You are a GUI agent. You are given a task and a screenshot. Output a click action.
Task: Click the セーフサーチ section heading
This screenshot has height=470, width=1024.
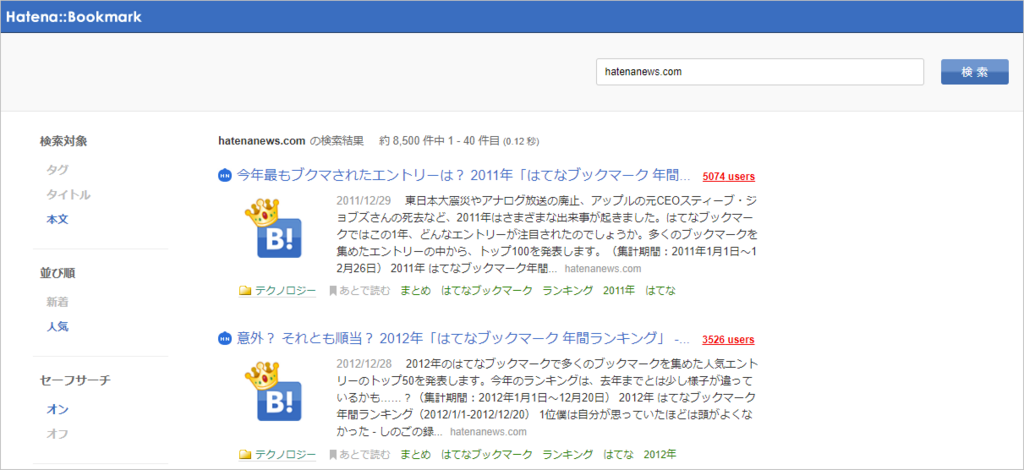click(75, 380)
